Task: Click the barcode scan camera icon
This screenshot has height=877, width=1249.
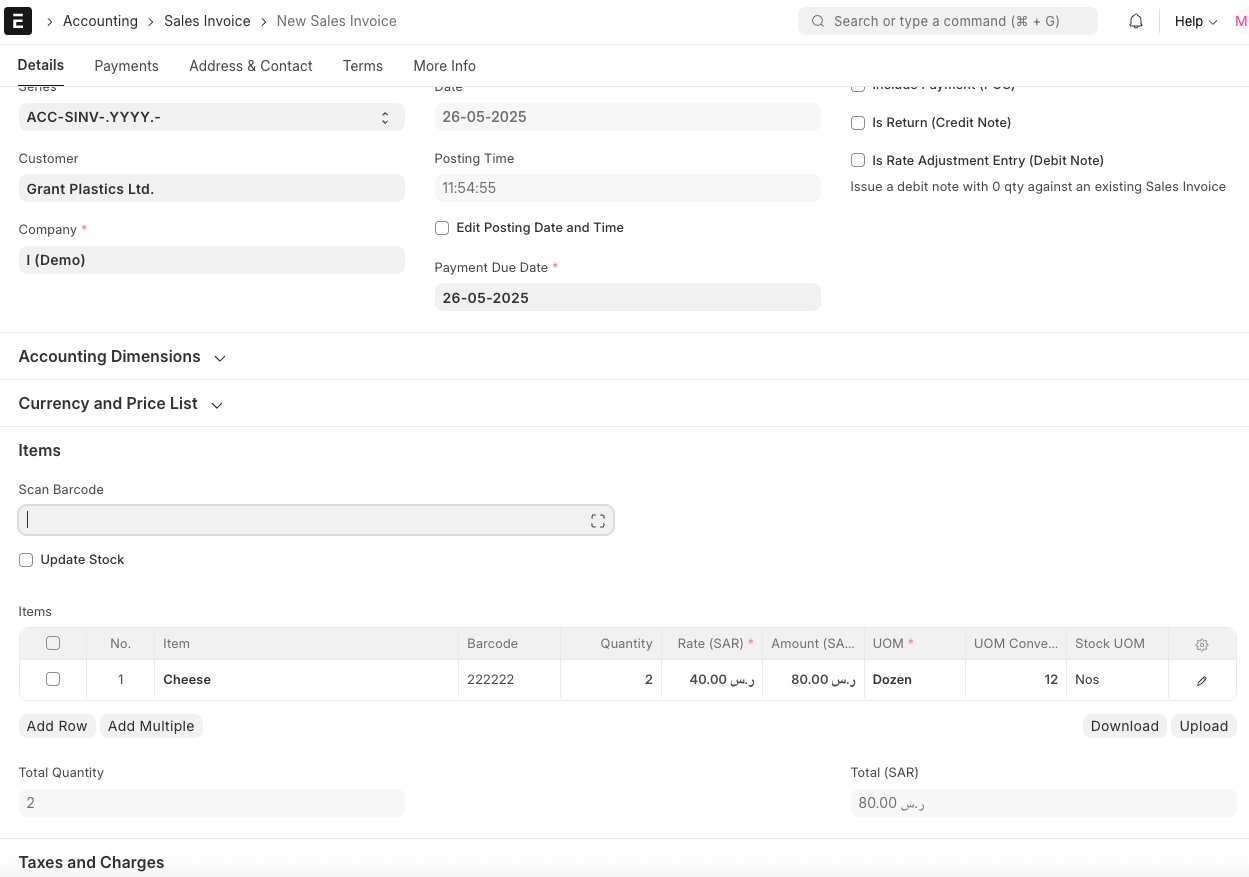Action: [x=598, y=521]
